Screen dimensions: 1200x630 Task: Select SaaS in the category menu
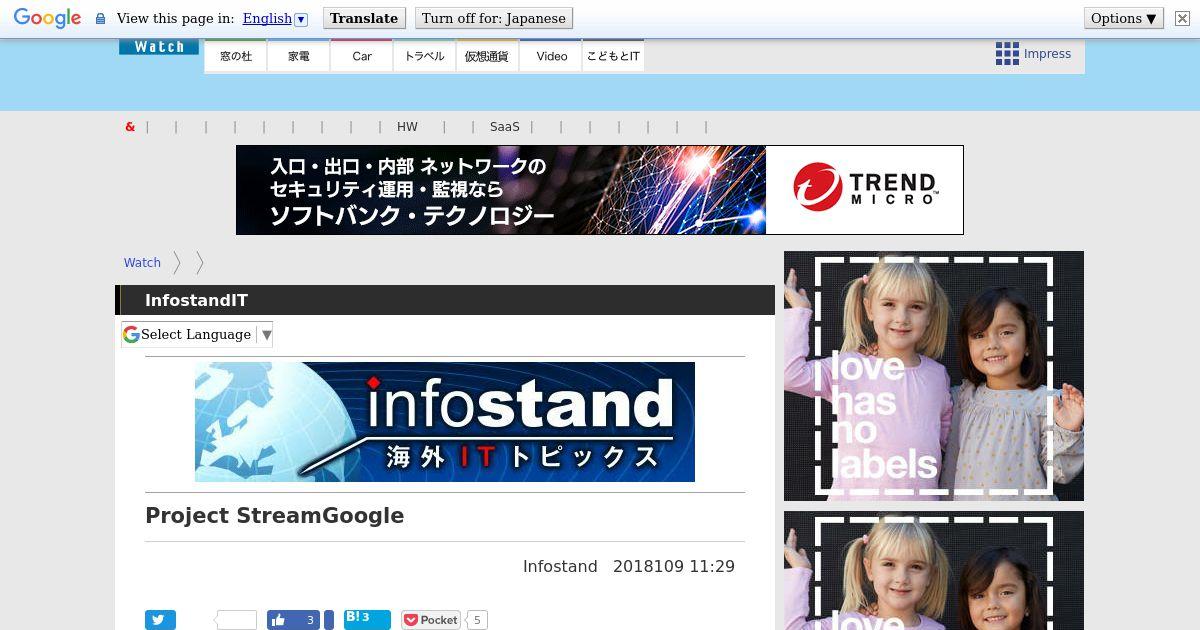click(x=505, y=127)
